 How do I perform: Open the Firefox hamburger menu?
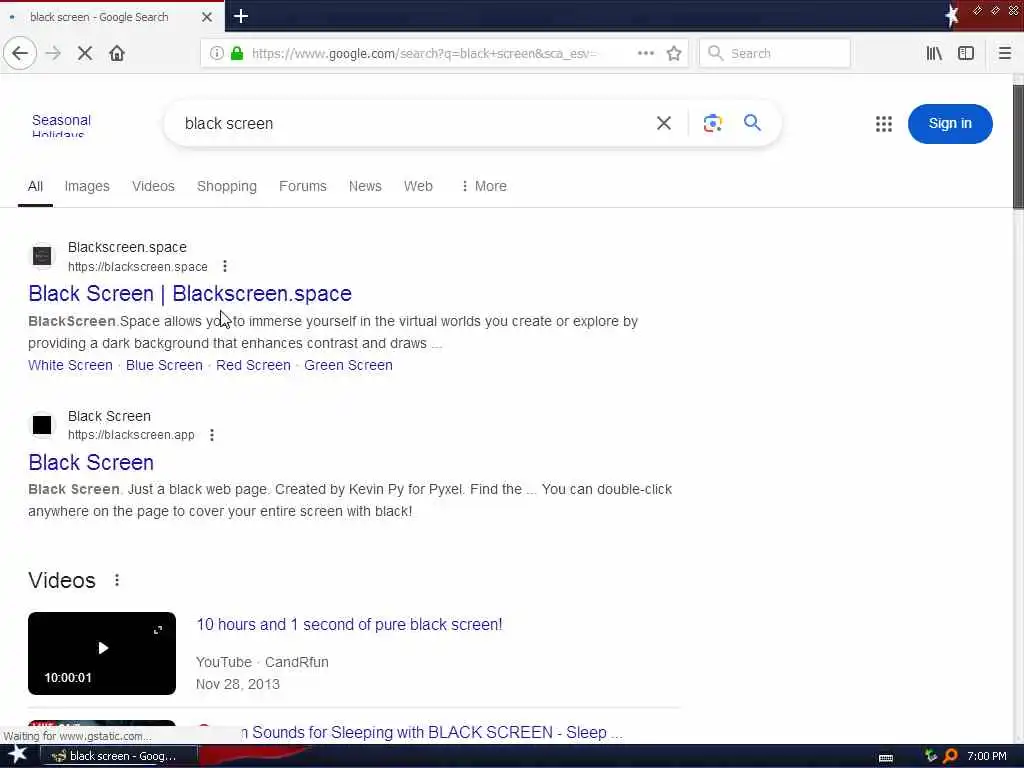(1004, 54)
